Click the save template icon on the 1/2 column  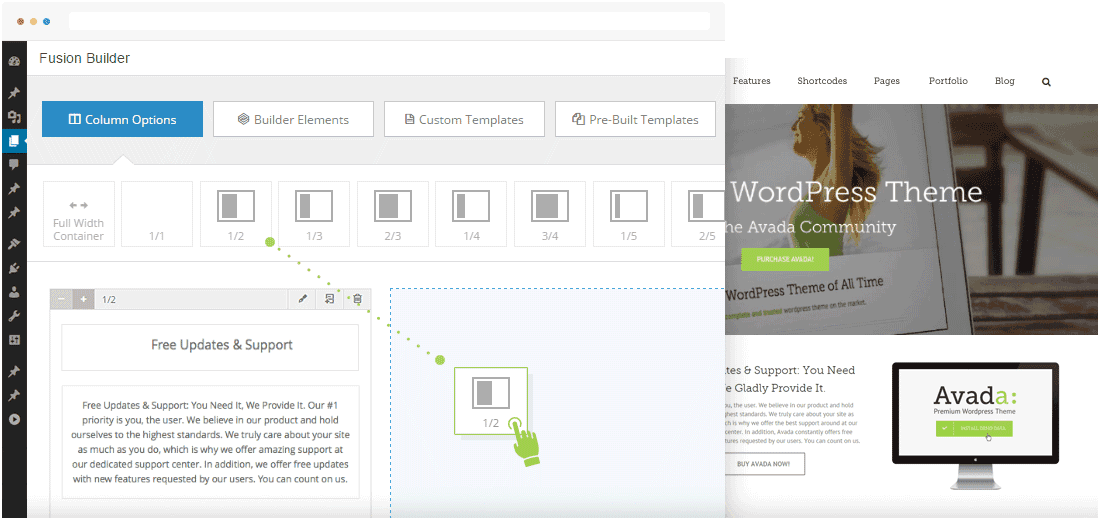[330, 299]
